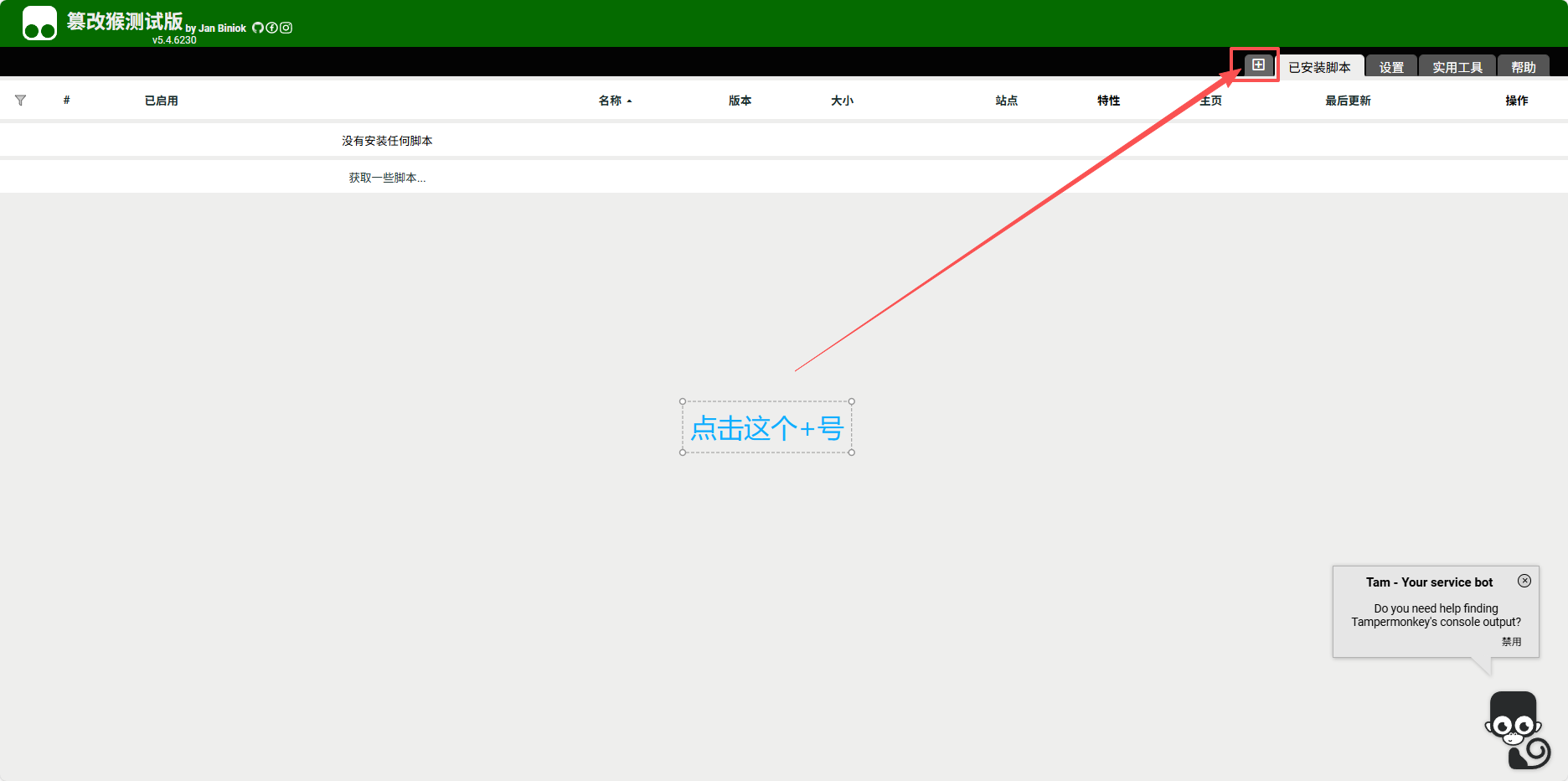1568x781 pixels.
Task: Open the 帮助 tab
Action: pos(1523,67)
